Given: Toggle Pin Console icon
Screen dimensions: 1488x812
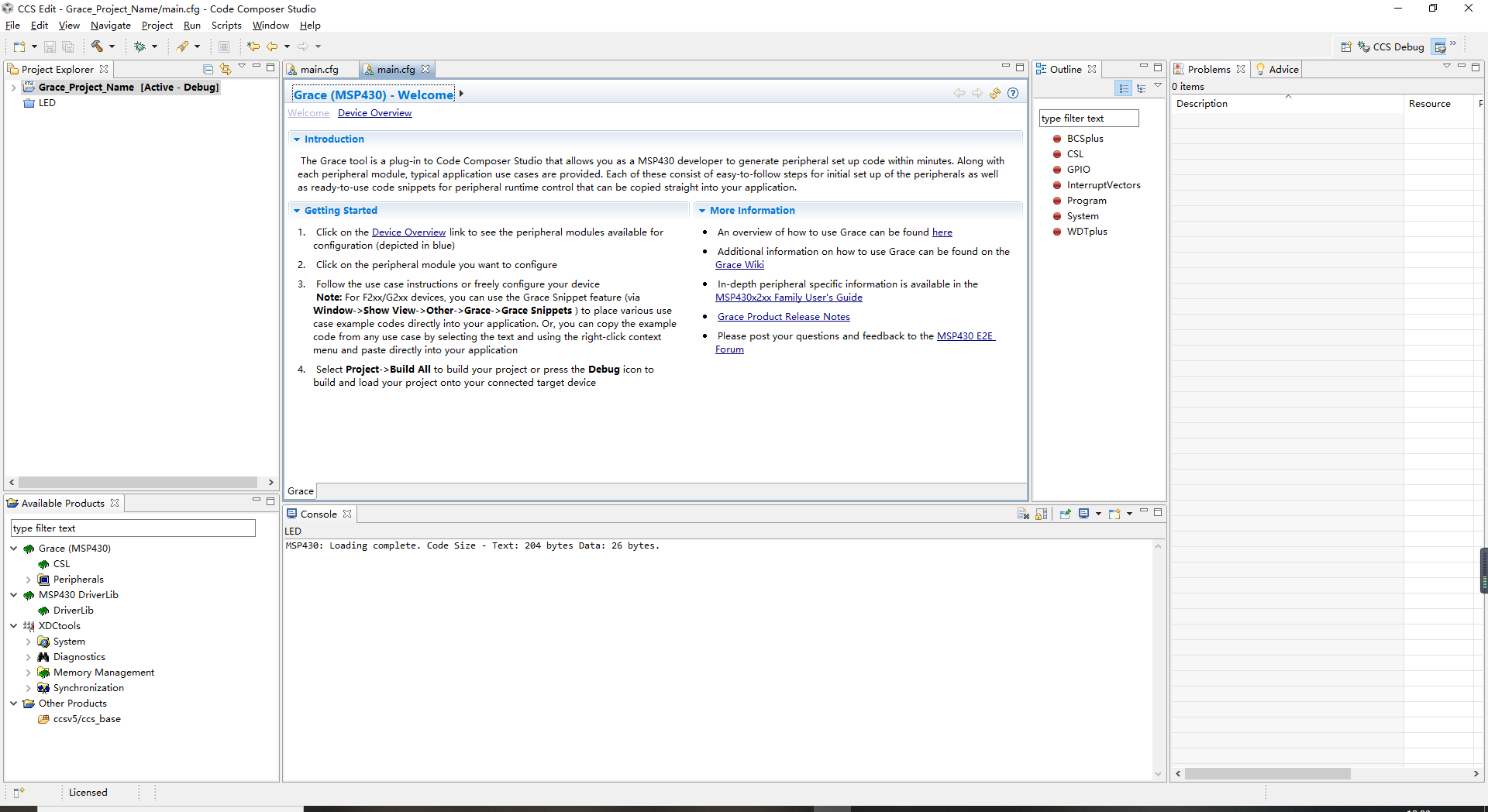Looking at the screenshot, I should [x=1065, y=514].
